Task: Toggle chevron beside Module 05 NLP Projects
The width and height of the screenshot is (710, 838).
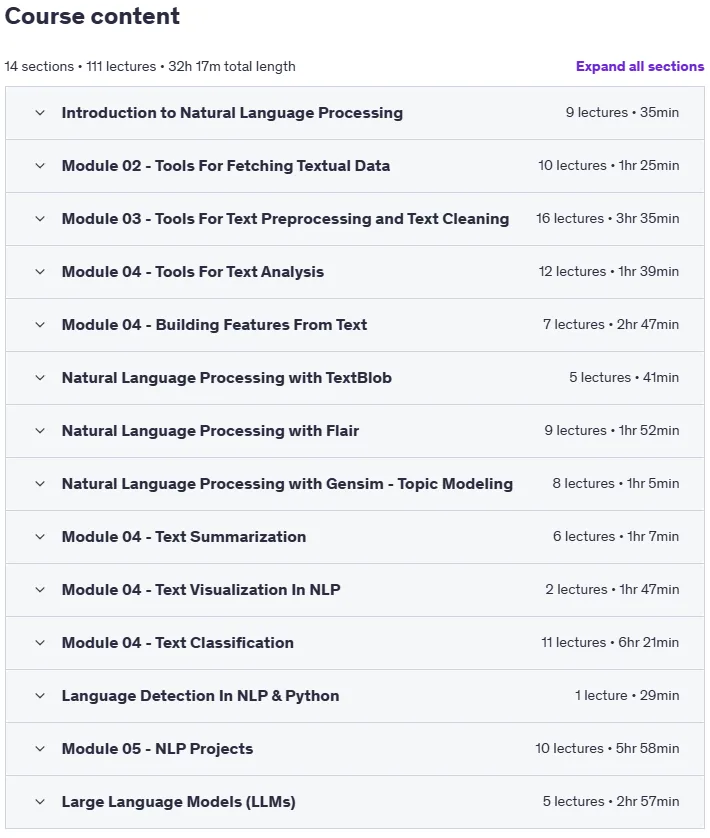Action: click(40, 749)
